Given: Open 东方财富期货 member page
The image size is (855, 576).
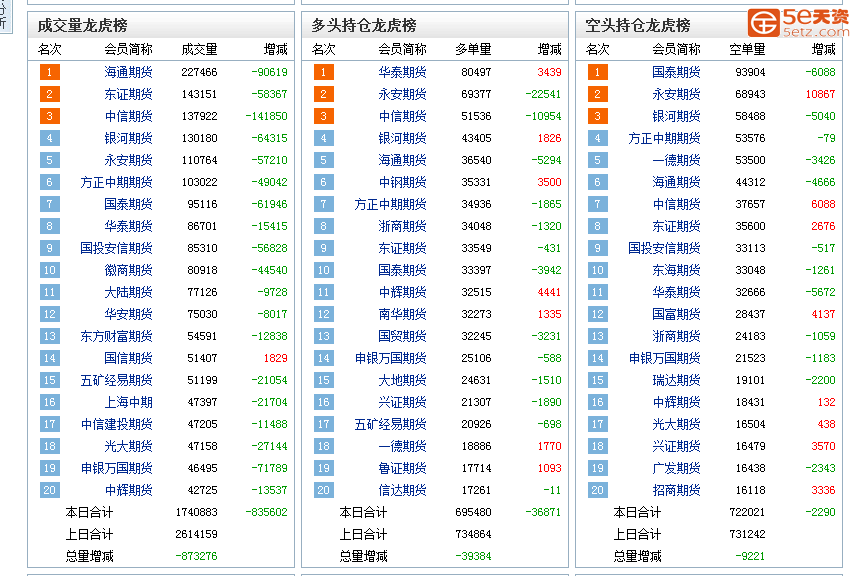Looking at the screenshot, I should click(x=116, y=336).
